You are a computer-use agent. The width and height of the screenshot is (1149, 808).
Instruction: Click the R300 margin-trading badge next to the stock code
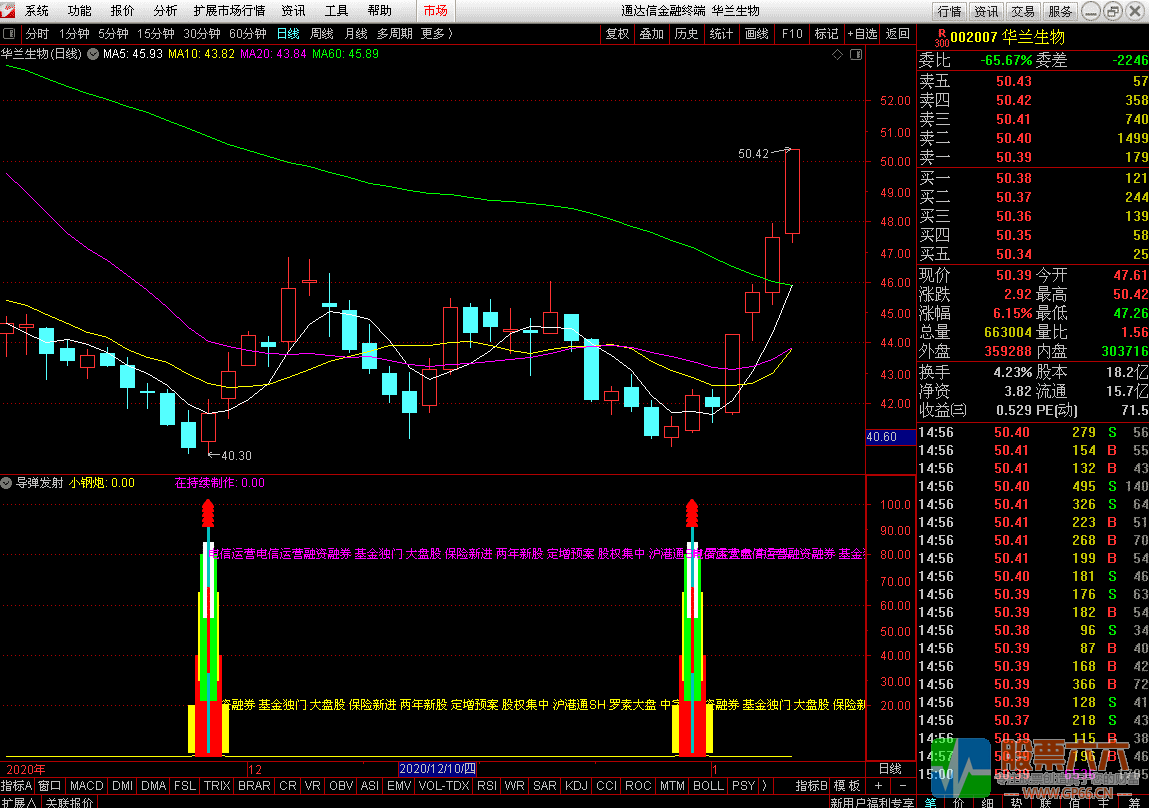[940, 38]
